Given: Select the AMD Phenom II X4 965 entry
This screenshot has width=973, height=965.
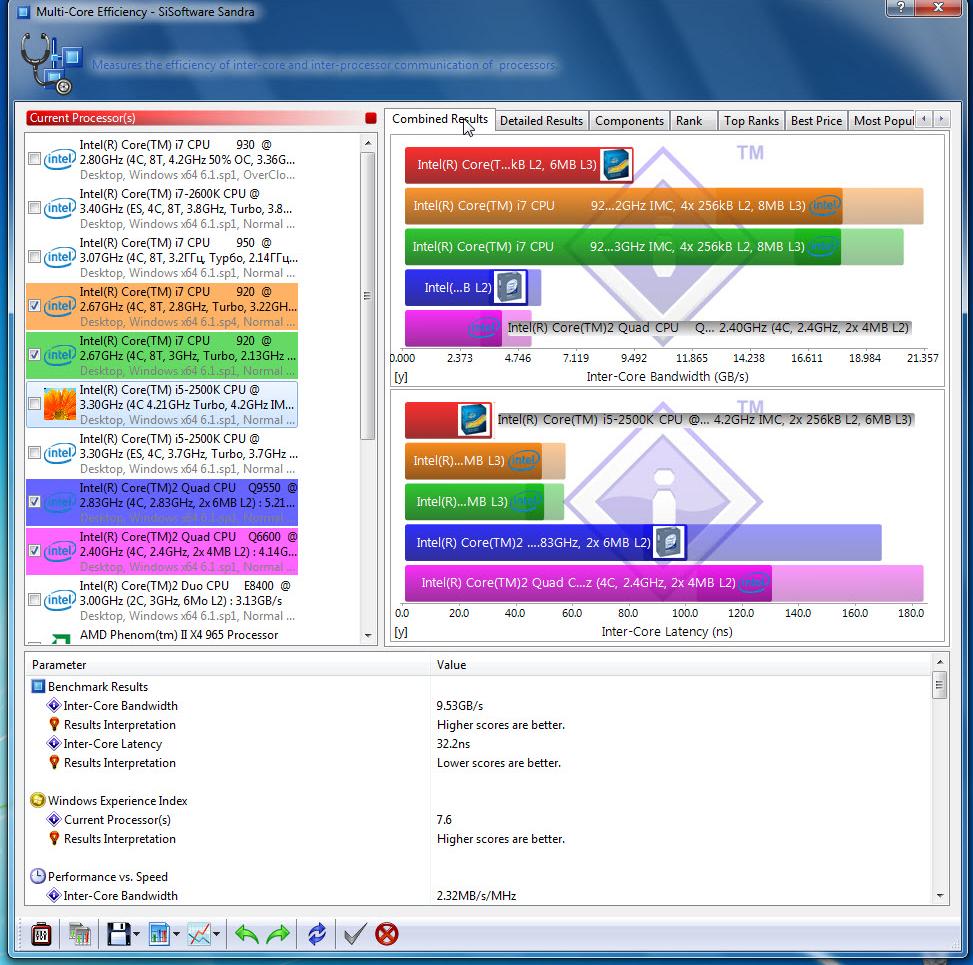Looking at the screenshot, I should click(161, 635).
